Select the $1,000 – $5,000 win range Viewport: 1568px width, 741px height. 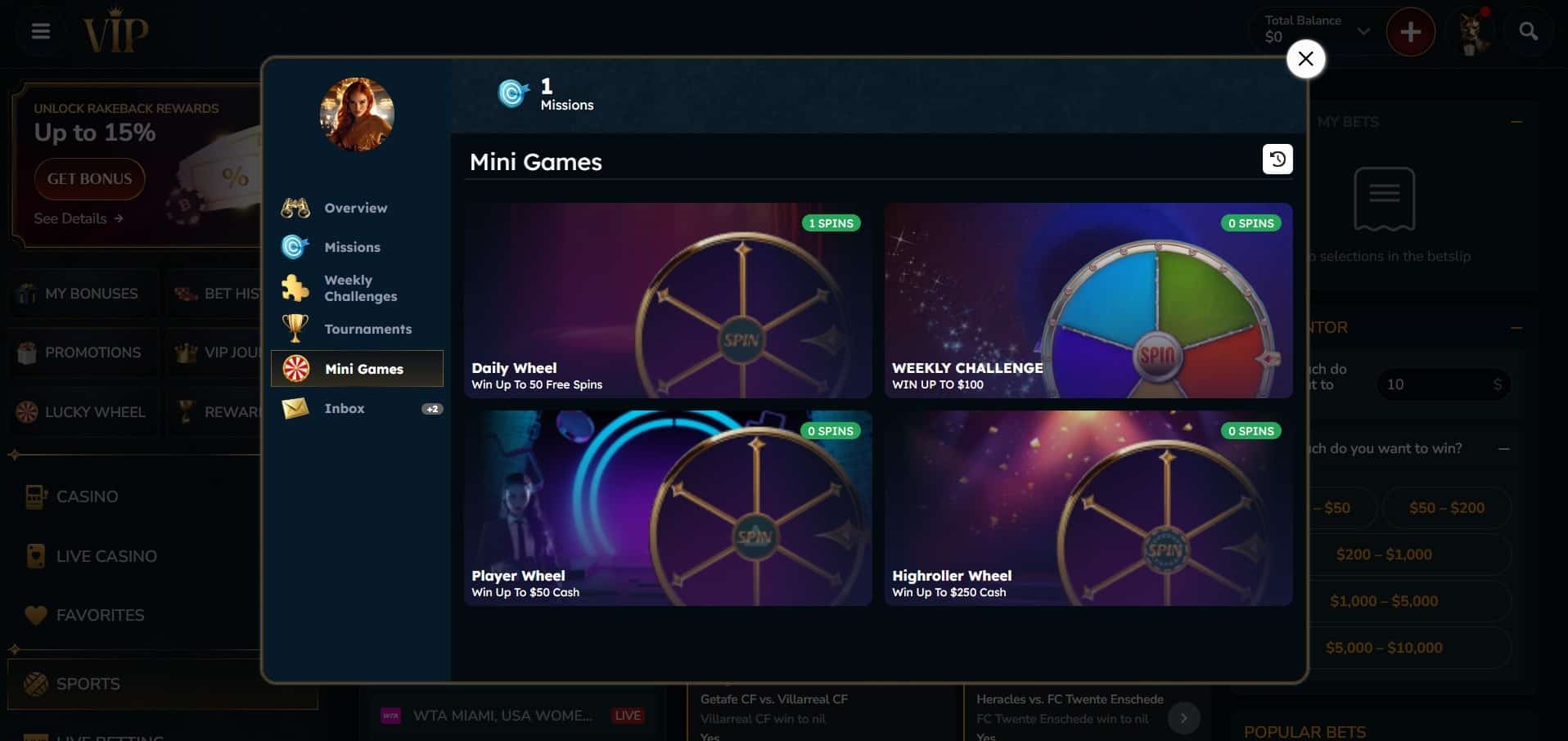1384,601
